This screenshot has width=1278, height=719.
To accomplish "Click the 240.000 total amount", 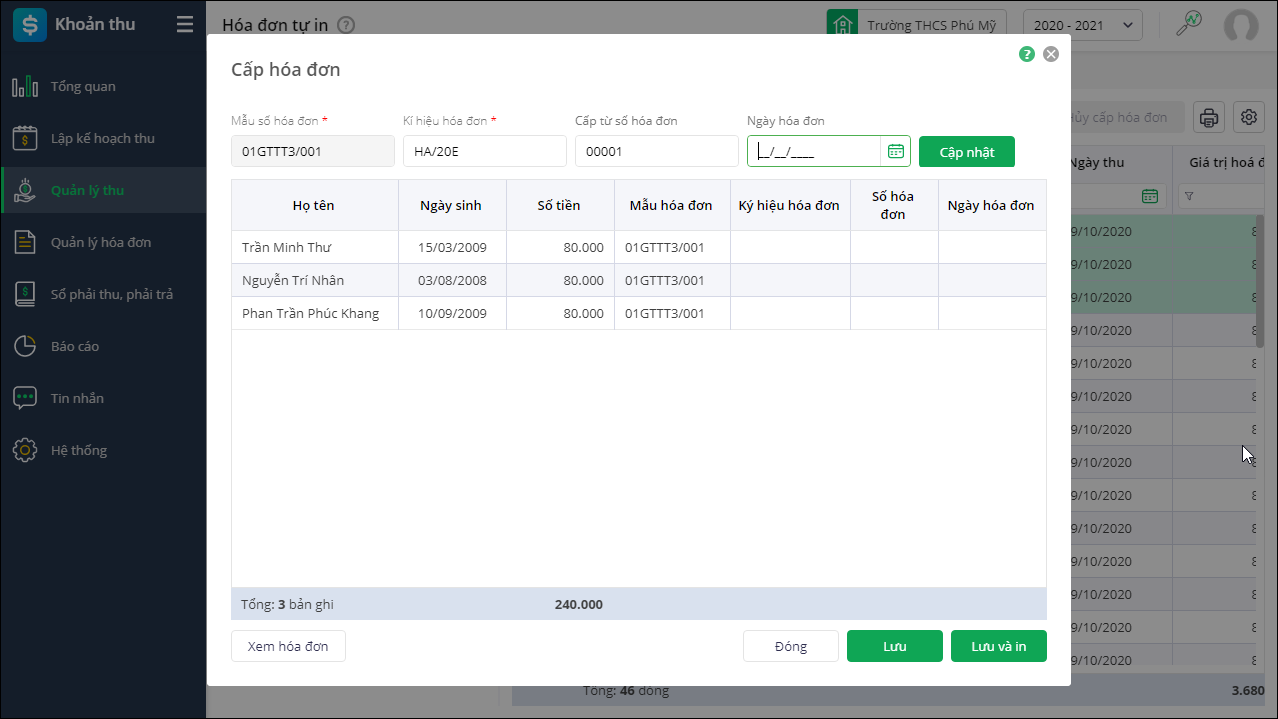I will tap(579, 604).
